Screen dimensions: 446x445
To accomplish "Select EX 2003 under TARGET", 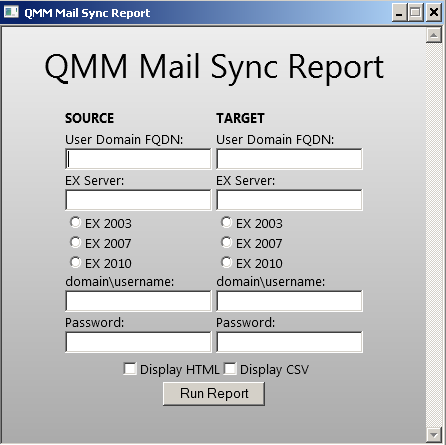I will click(x=226, y=222).
